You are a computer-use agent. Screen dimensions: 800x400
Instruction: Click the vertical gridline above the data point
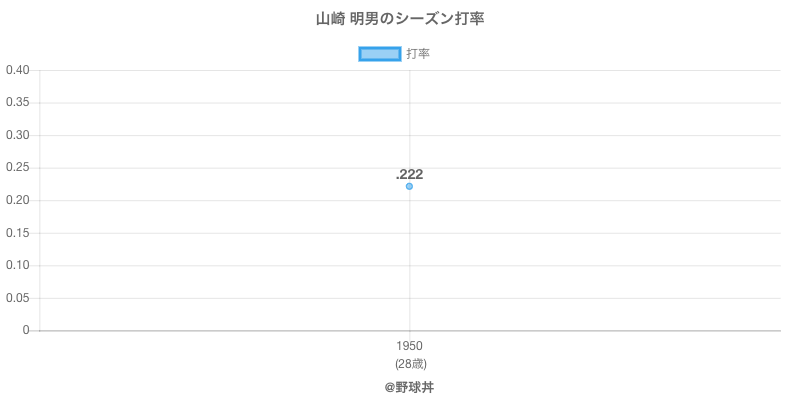point(409,120)
